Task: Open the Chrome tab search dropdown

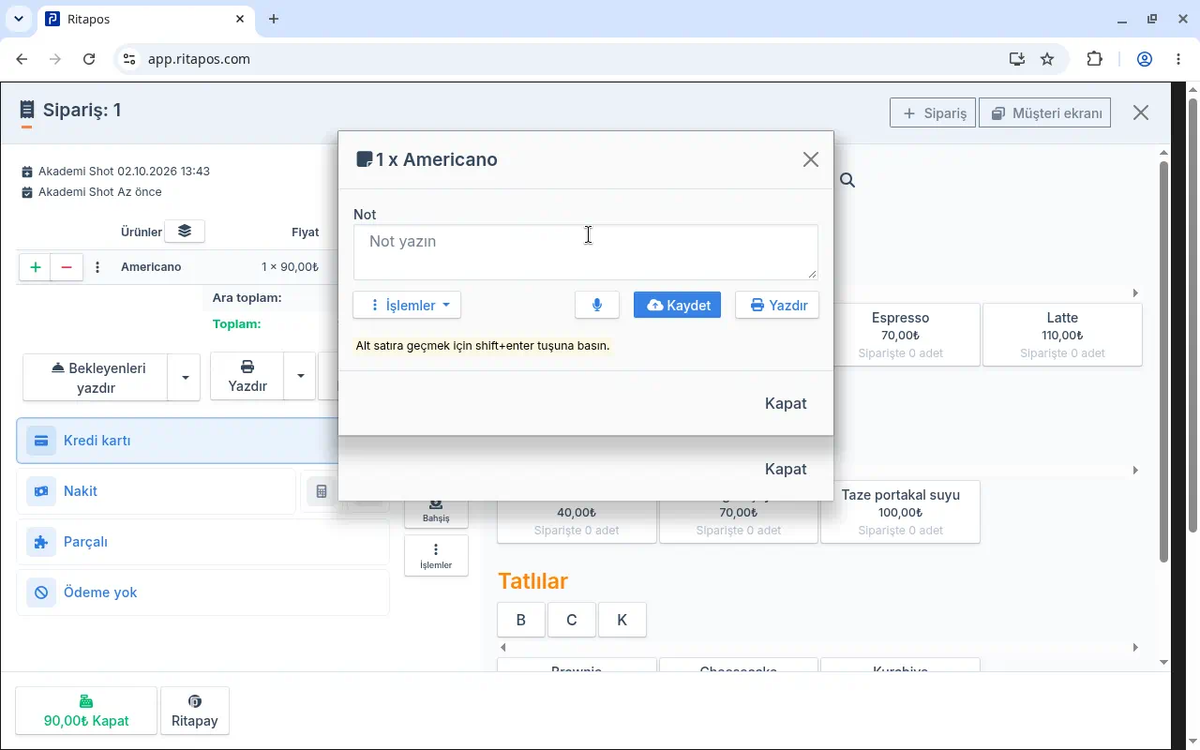Action: (18, 19)
